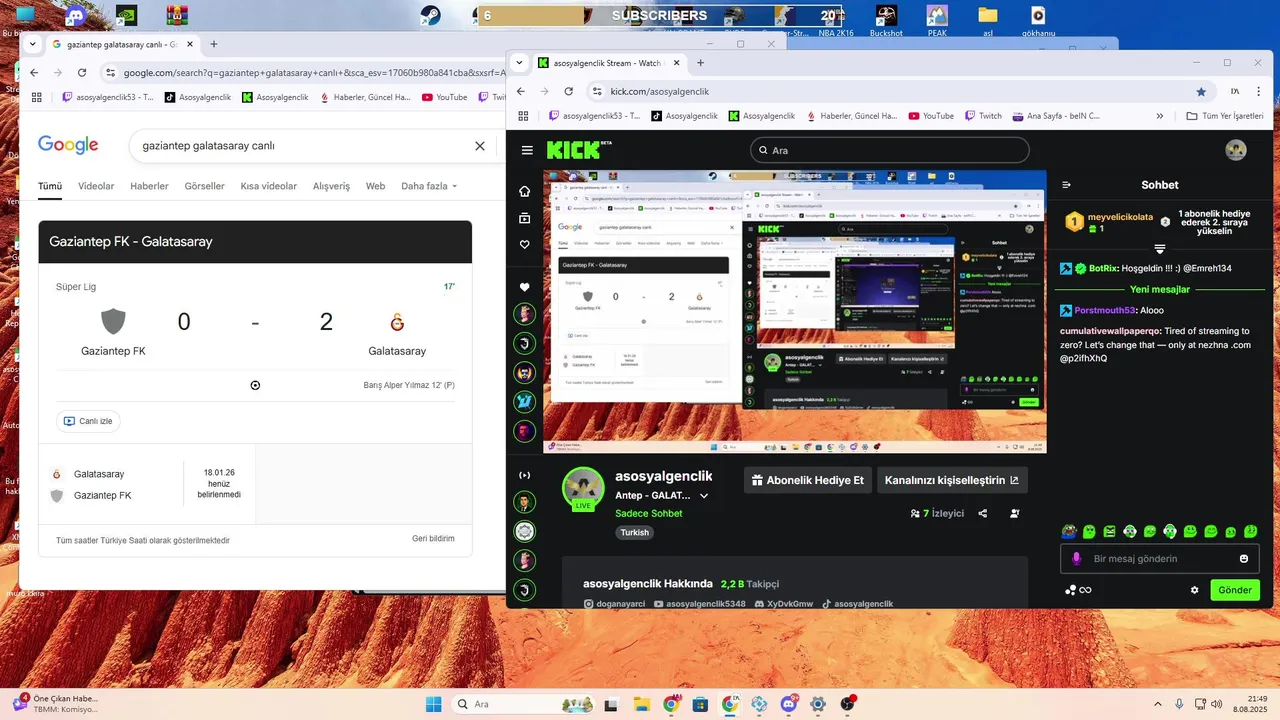
Task: Expand the pinned leaderboard in chat
Action: (1160, 249)
